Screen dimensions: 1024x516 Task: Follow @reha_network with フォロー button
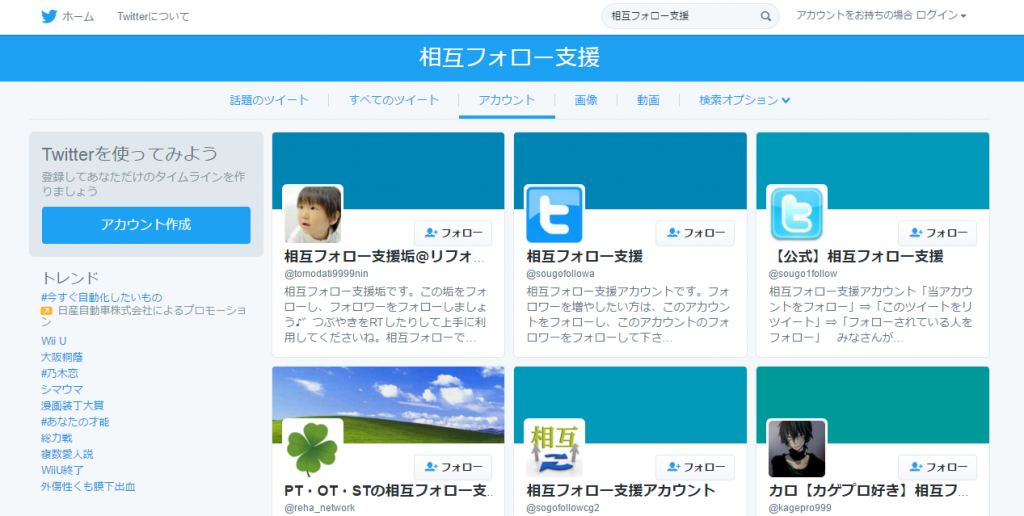(x=453, y=467)
